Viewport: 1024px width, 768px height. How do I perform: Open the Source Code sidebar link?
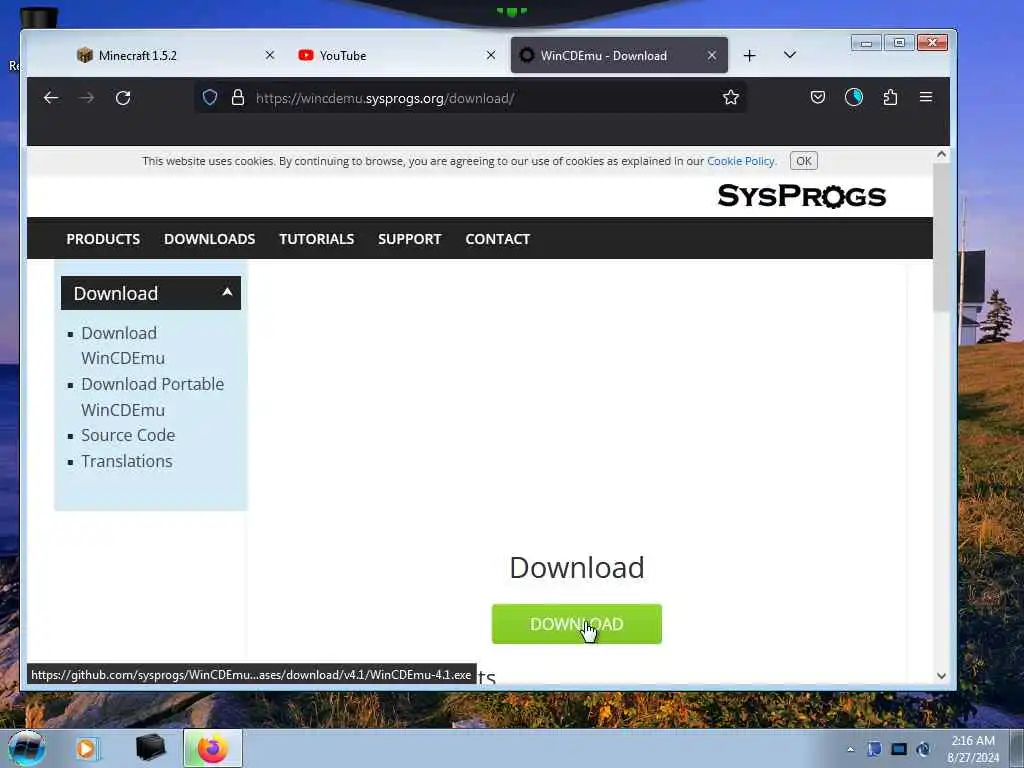(x=128, y=435)
